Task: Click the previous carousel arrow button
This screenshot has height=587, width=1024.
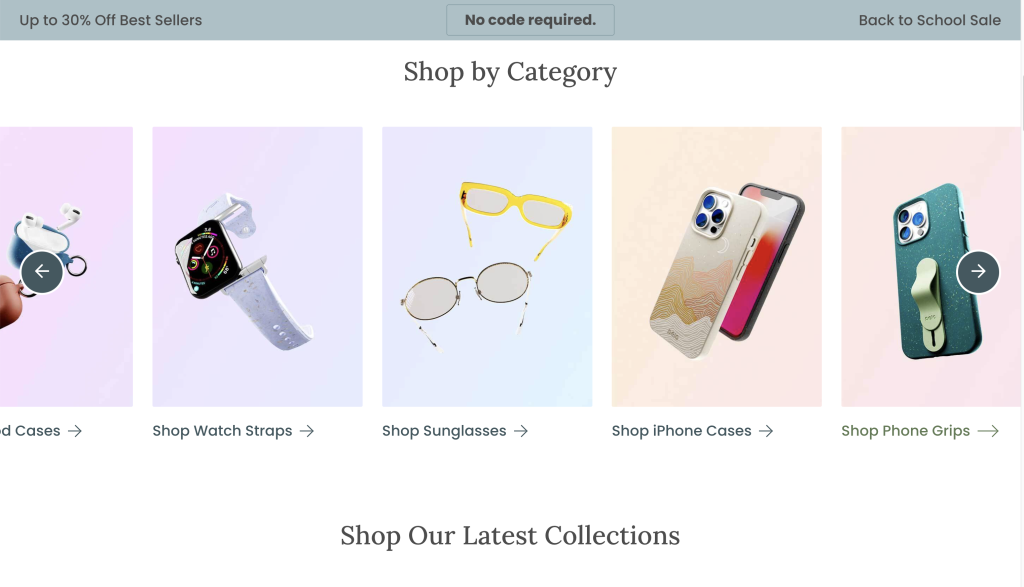Action: point(42,272)
